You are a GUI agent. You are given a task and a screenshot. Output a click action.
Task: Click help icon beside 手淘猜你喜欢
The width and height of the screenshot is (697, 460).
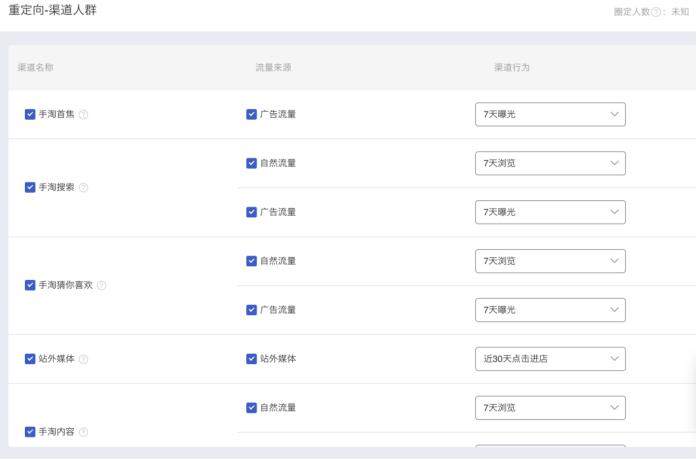pos(102,286)
